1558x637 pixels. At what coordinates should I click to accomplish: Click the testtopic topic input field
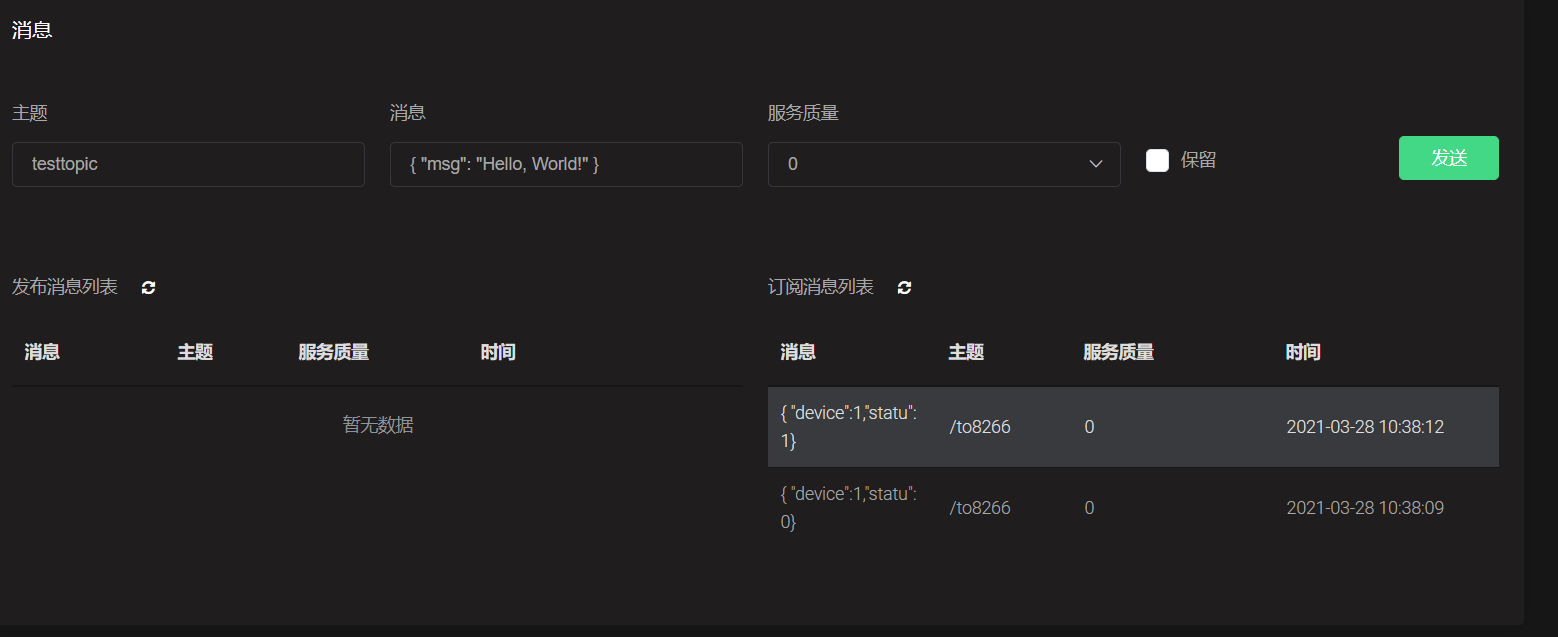click(x=188, y=164)
